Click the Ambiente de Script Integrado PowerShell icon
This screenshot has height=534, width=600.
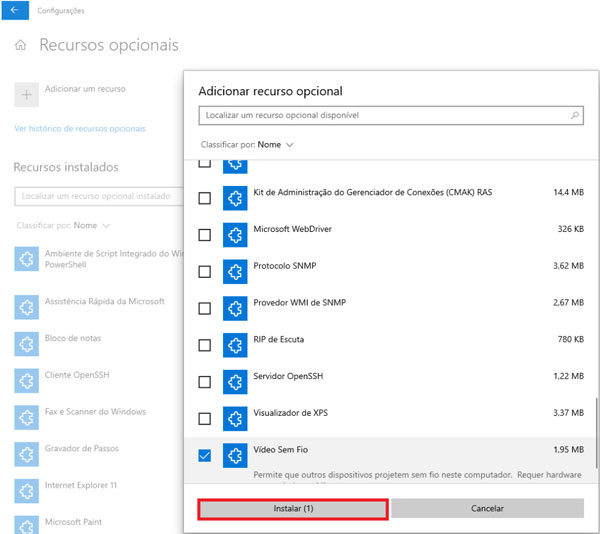(x=26, y=259)
